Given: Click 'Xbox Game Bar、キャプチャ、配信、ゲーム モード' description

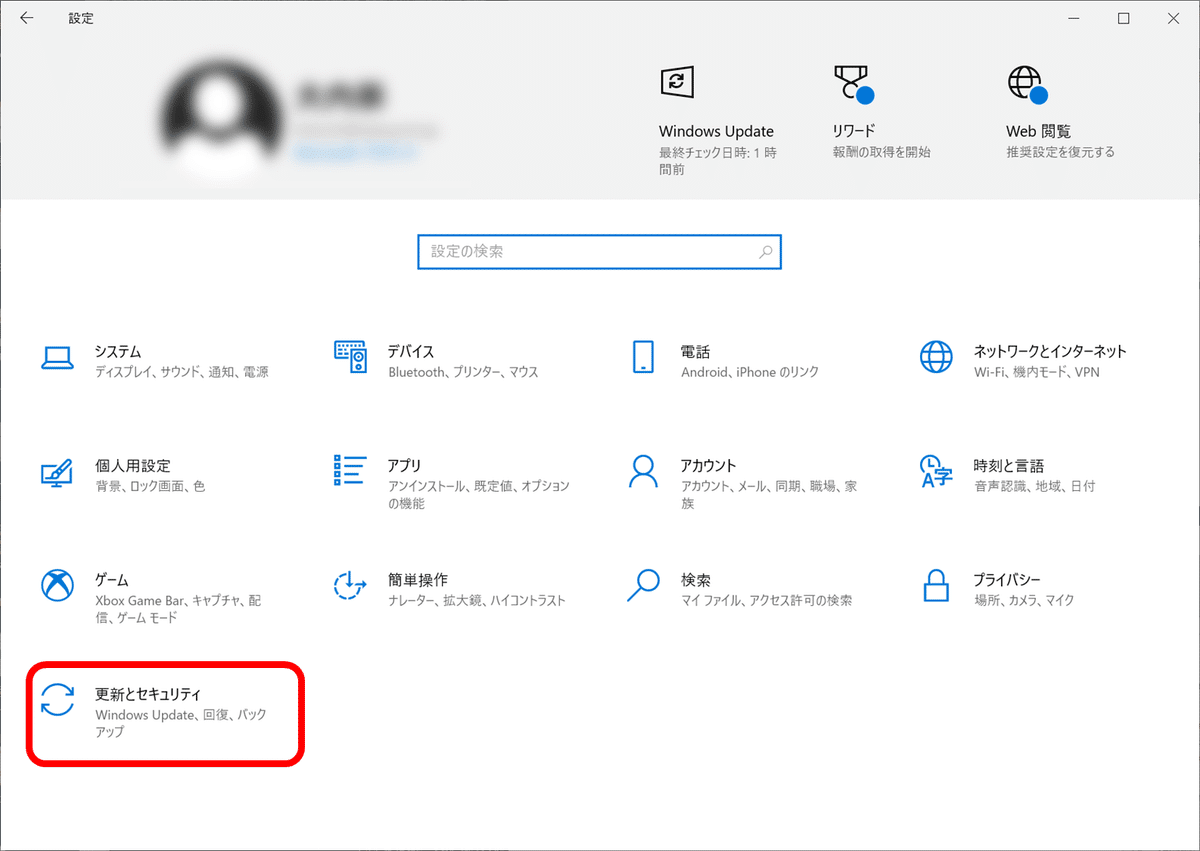Looking at the screenshot, I should tap(178, 609).
